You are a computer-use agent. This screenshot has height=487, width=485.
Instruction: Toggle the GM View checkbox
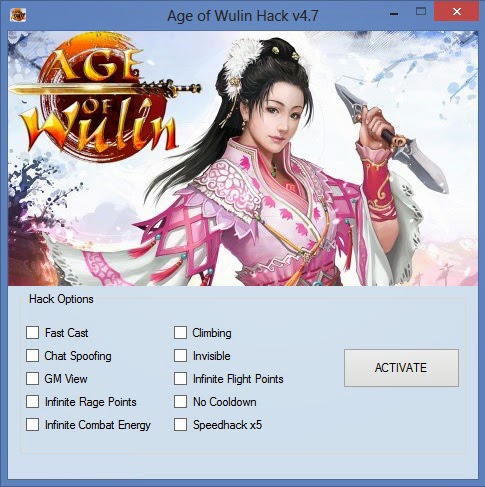(32, 378)
